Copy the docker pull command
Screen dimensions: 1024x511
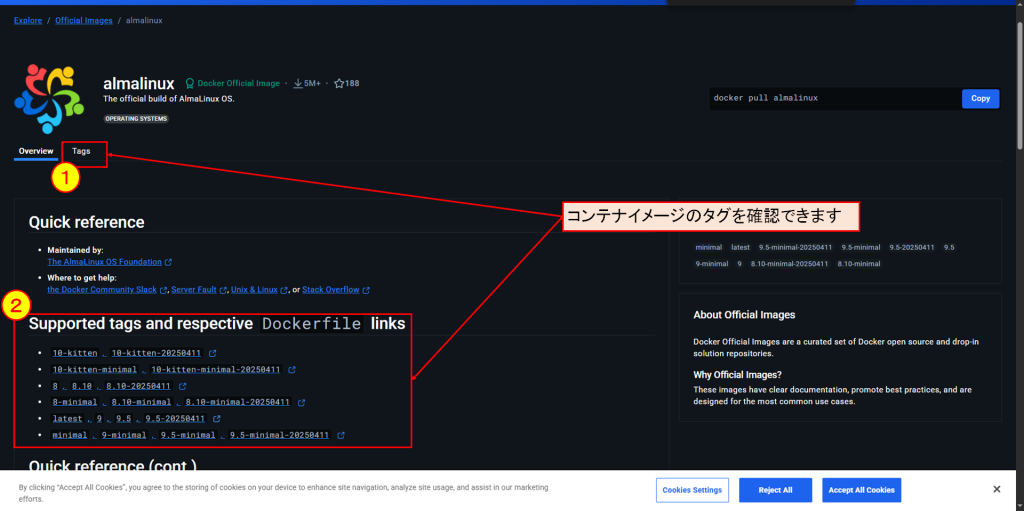click(980, 98)
